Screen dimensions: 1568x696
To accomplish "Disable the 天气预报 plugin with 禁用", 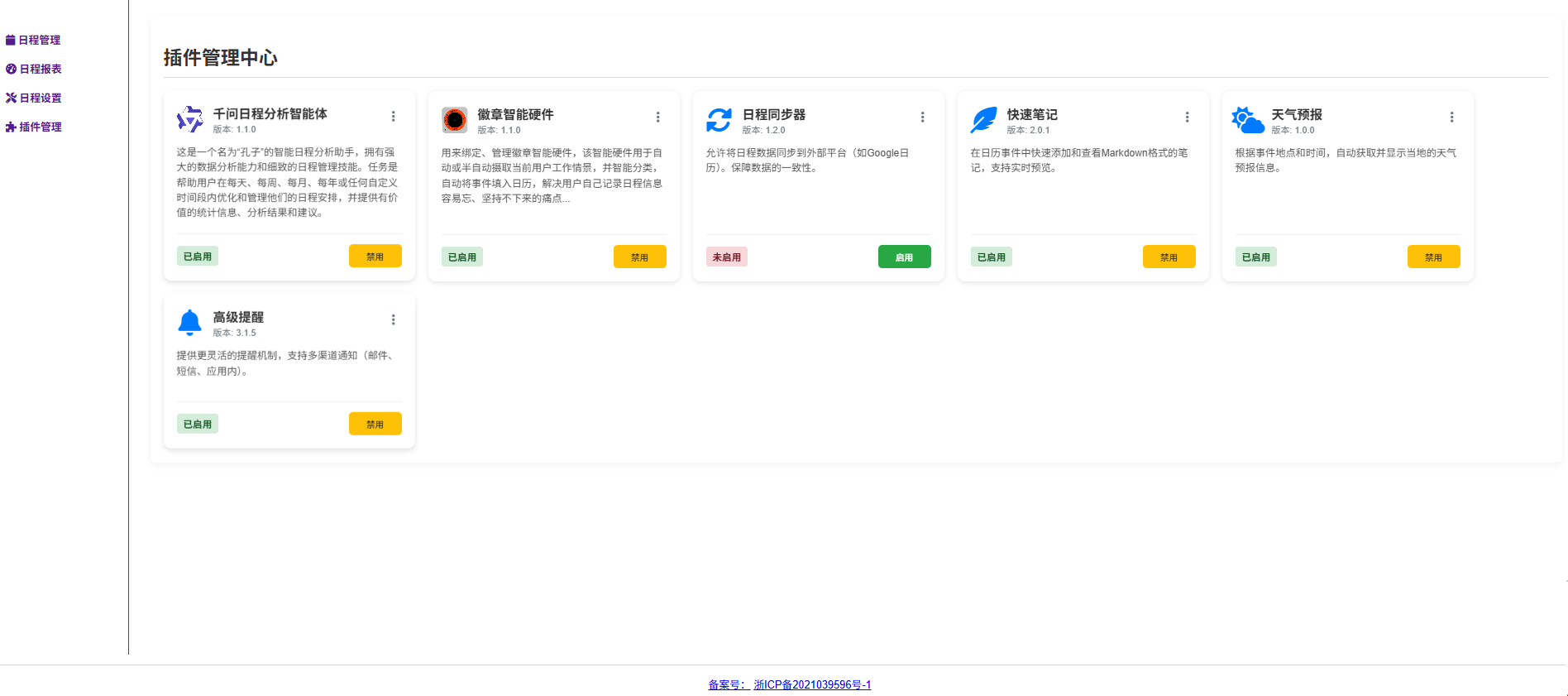I will 1434,257.
